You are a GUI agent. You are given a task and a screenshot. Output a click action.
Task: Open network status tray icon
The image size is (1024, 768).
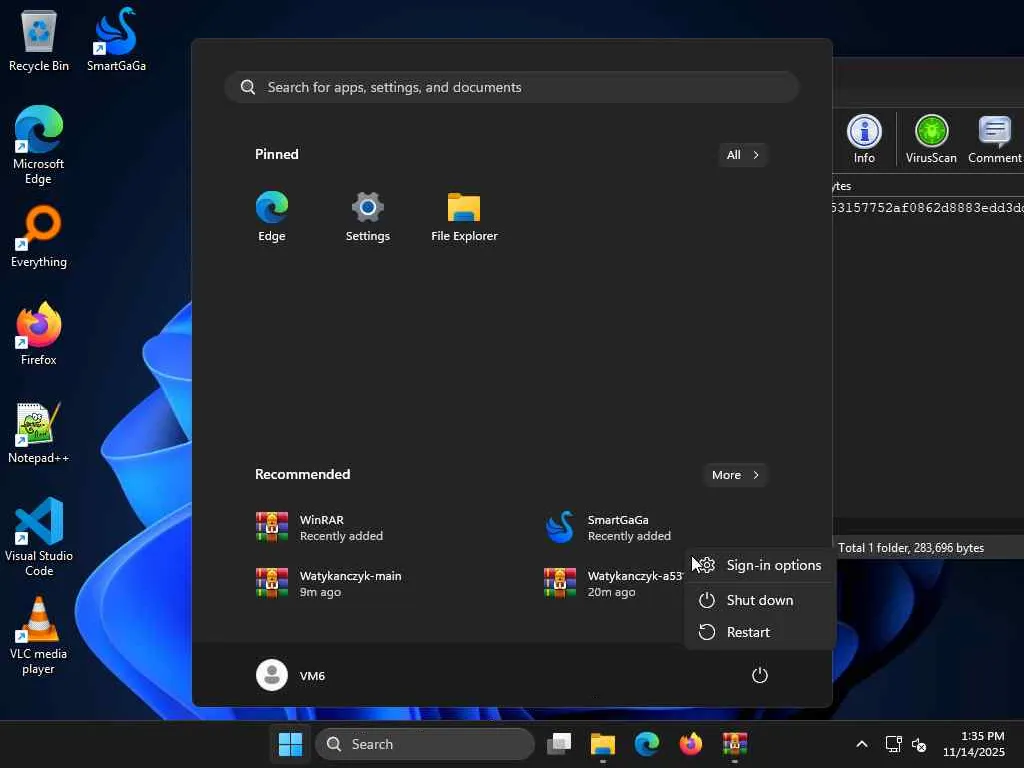click(x=893, y=744)
